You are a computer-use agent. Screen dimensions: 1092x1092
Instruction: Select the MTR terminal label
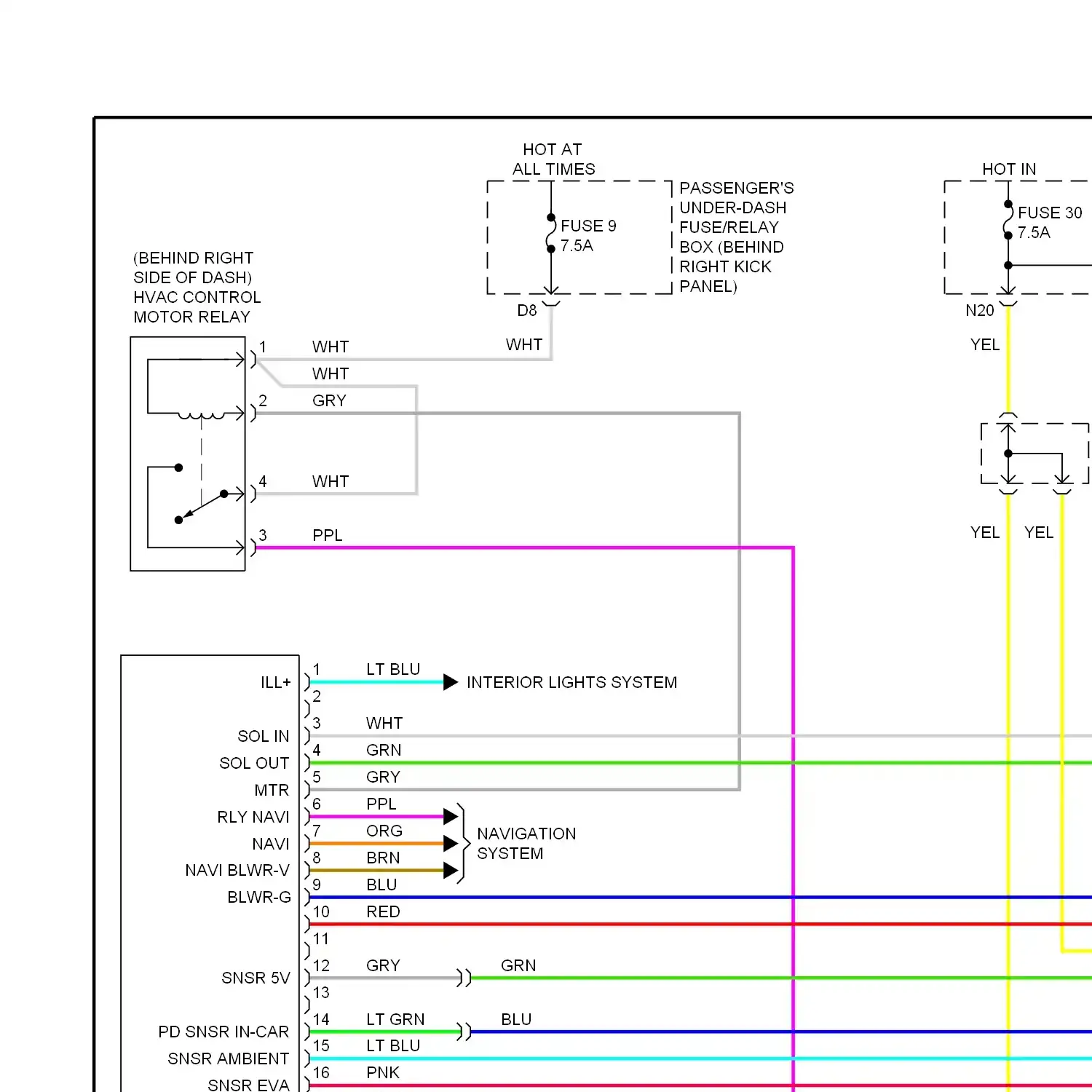coord(272,791)
